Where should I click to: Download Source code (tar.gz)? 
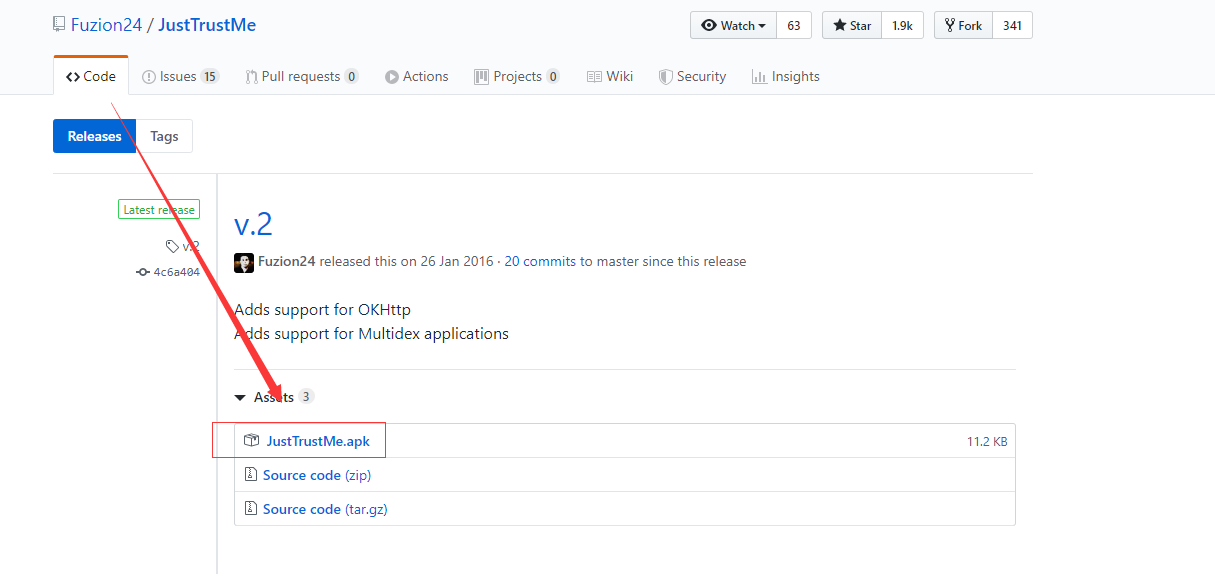pyautogui.click(x=325, y=509)
